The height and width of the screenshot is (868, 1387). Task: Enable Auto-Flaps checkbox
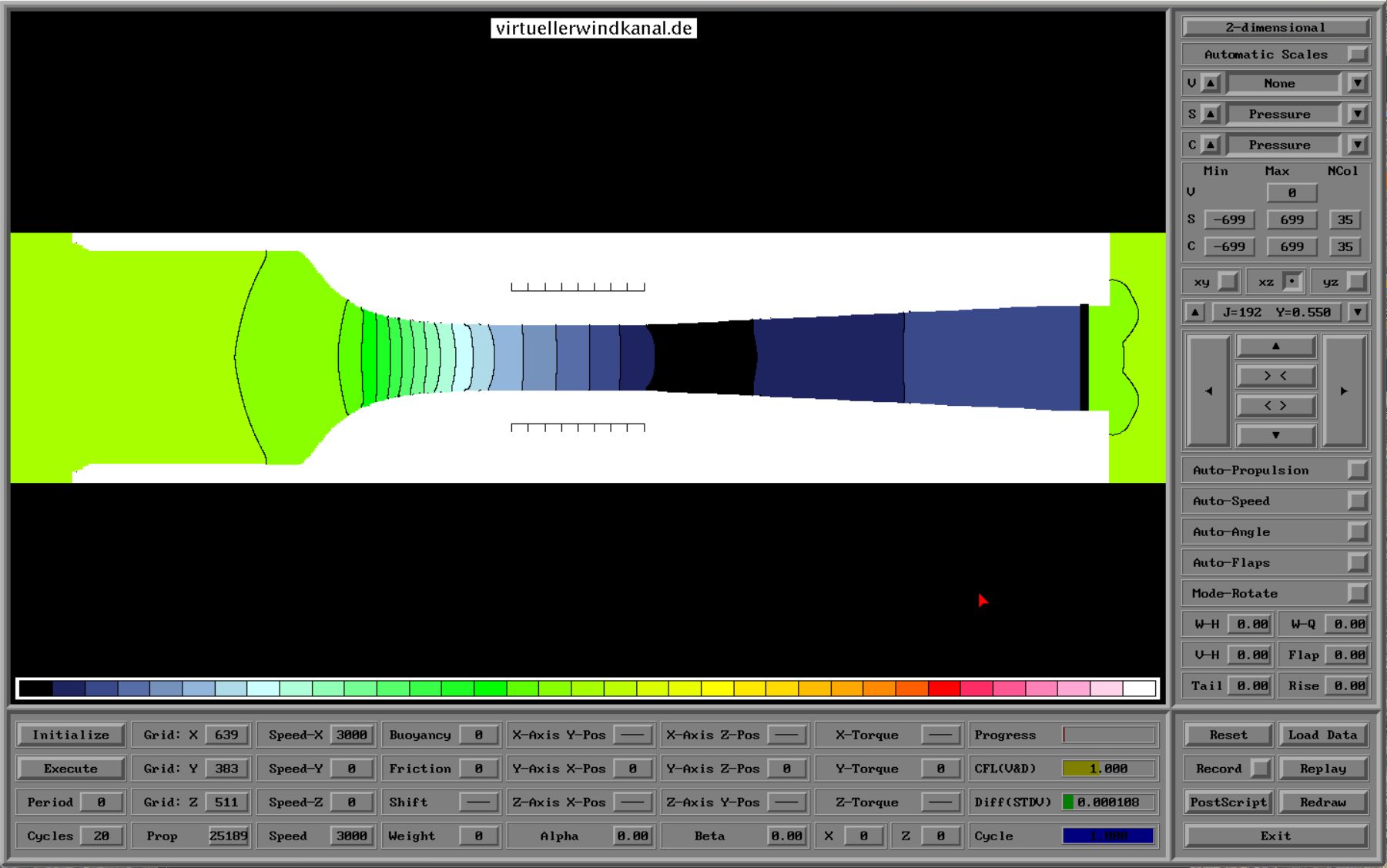point(1358,562)
